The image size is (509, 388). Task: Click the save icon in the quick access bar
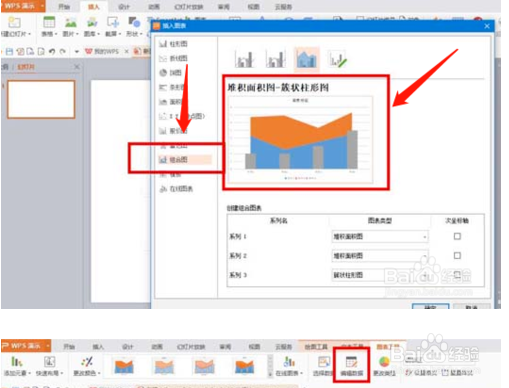click(9, 52)
